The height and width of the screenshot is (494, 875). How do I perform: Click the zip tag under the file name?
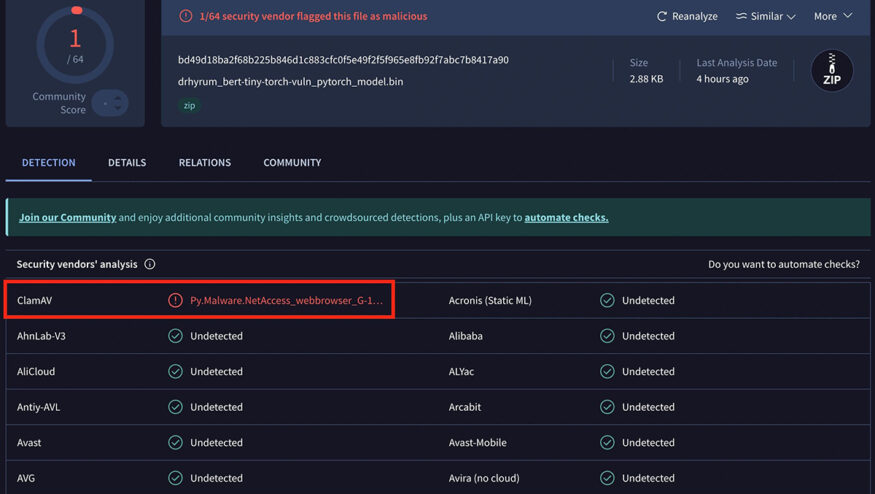(x=189, y=105)
